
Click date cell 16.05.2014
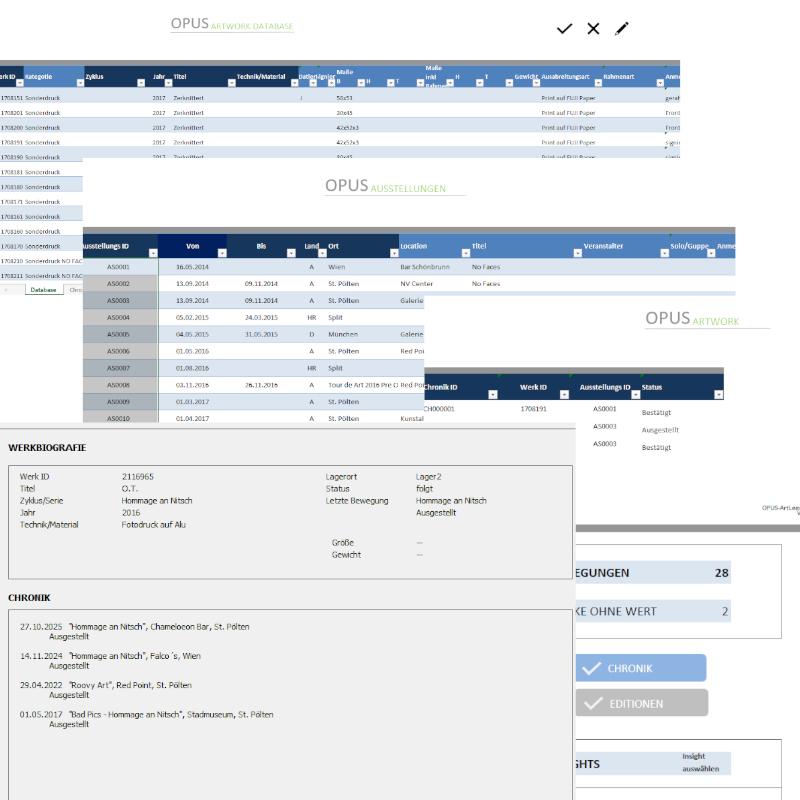[192, 267]
